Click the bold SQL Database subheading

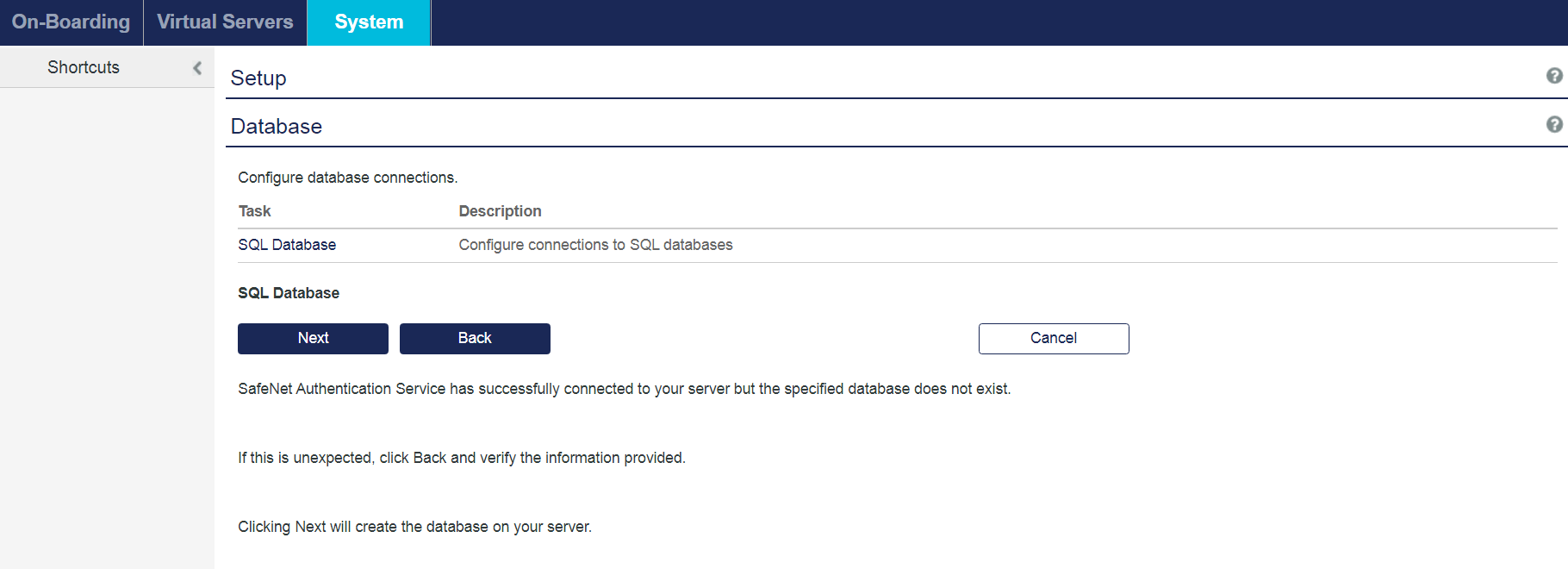(x=289, y=293)
